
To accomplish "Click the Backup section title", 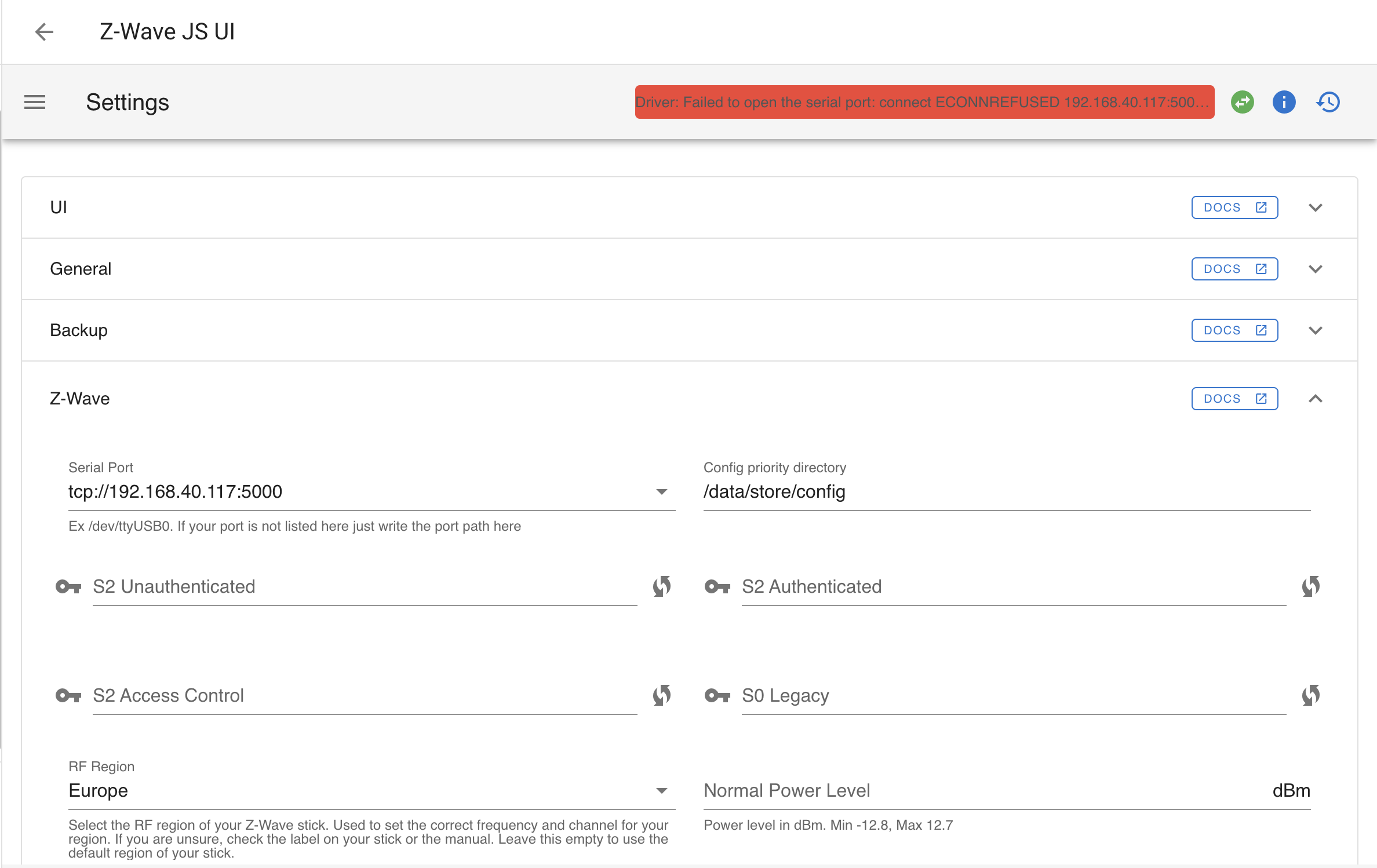I will [x=79, y=330].
